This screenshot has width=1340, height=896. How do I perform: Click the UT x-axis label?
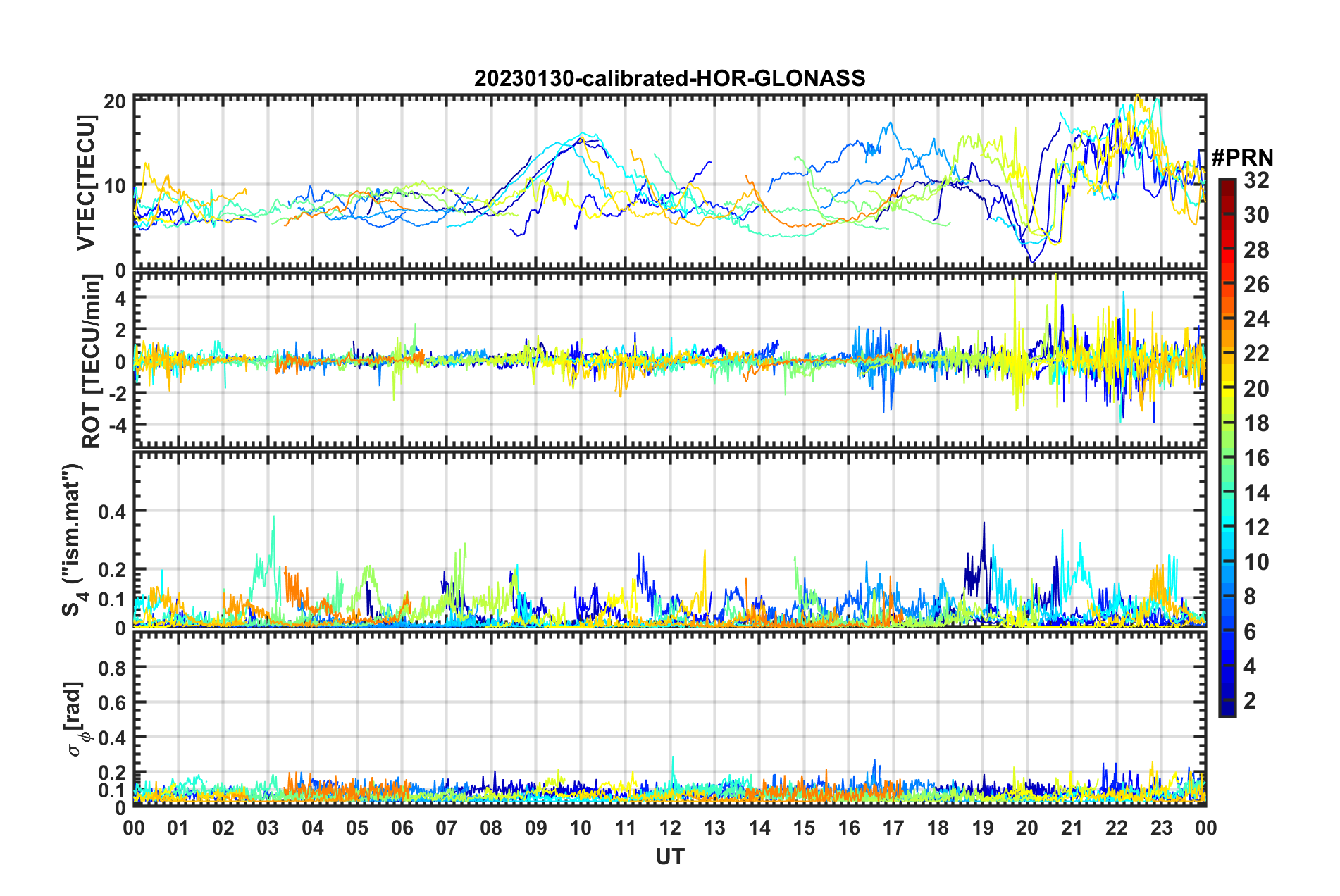pyautogui.click(x=670, y=857)
